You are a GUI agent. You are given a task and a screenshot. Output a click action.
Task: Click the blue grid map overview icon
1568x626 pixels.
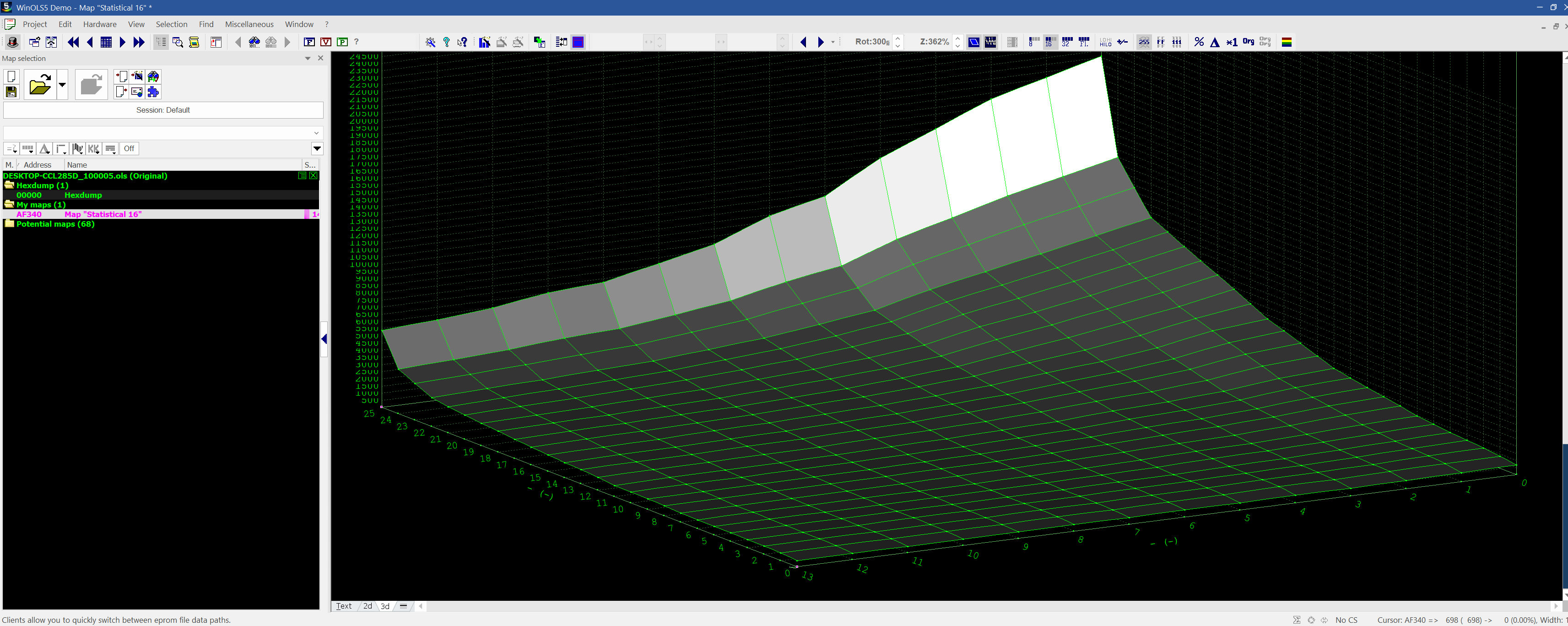[x=106, y=42]
